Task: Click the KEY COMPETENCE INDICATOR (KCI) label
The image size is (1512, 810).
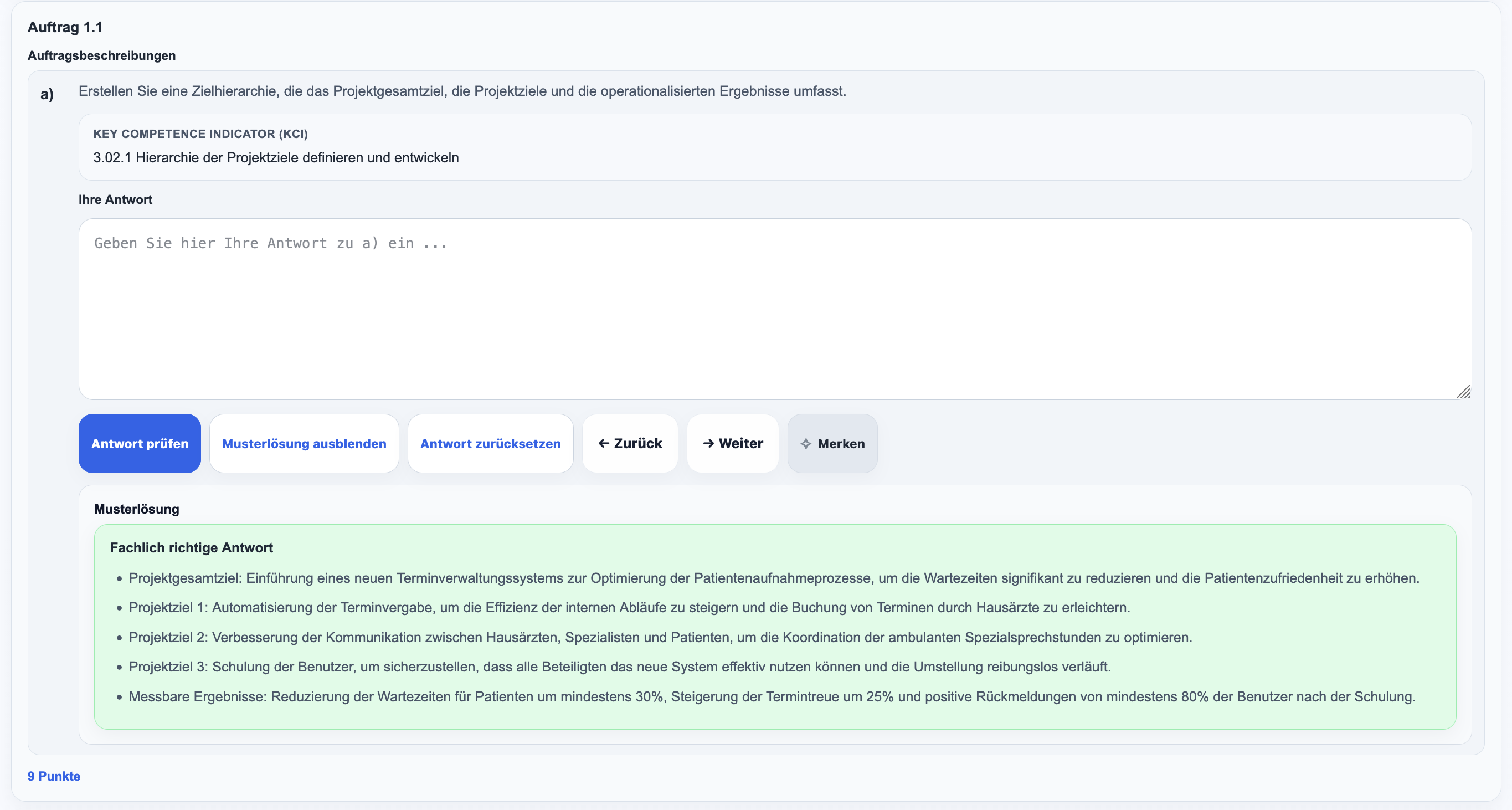Action: pyautogui.click(x=200, y=134)
